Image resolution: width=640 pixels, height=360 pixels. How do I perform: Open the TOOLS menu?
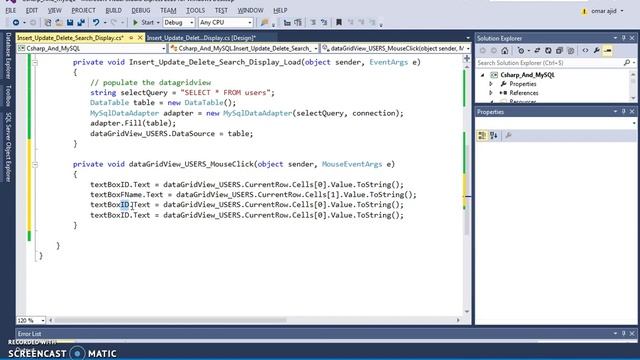[x=196, y=10]
